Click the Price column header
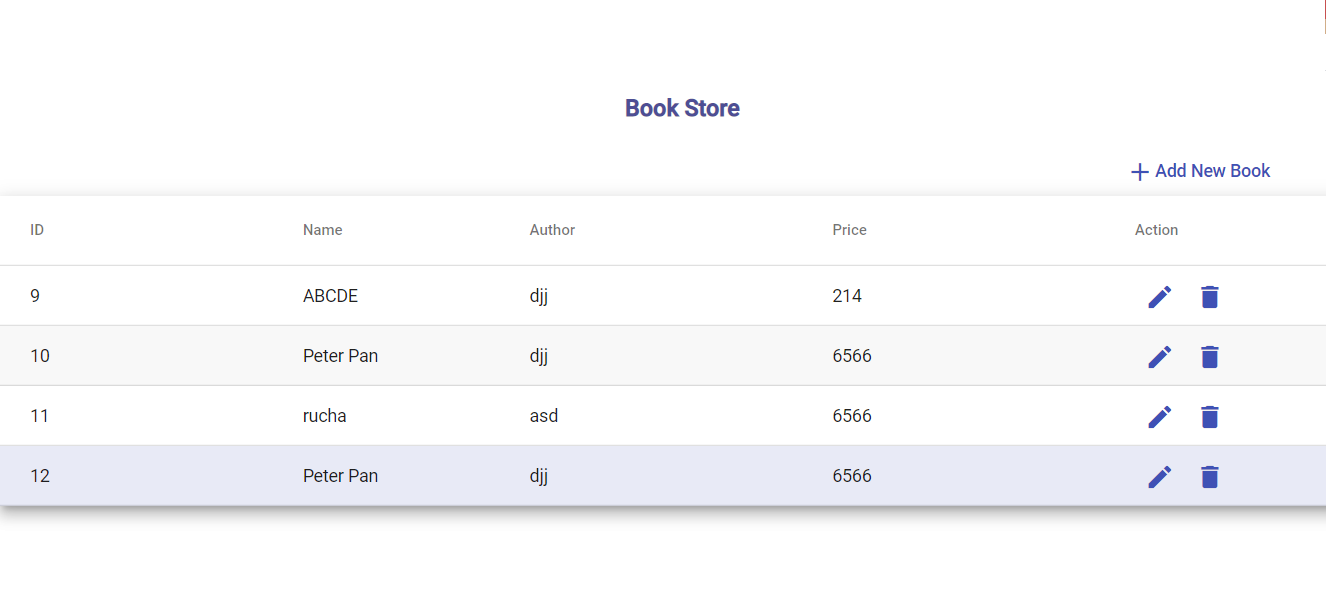Image resolution: width=1326 pixels, height=596 pixels. 849,229
